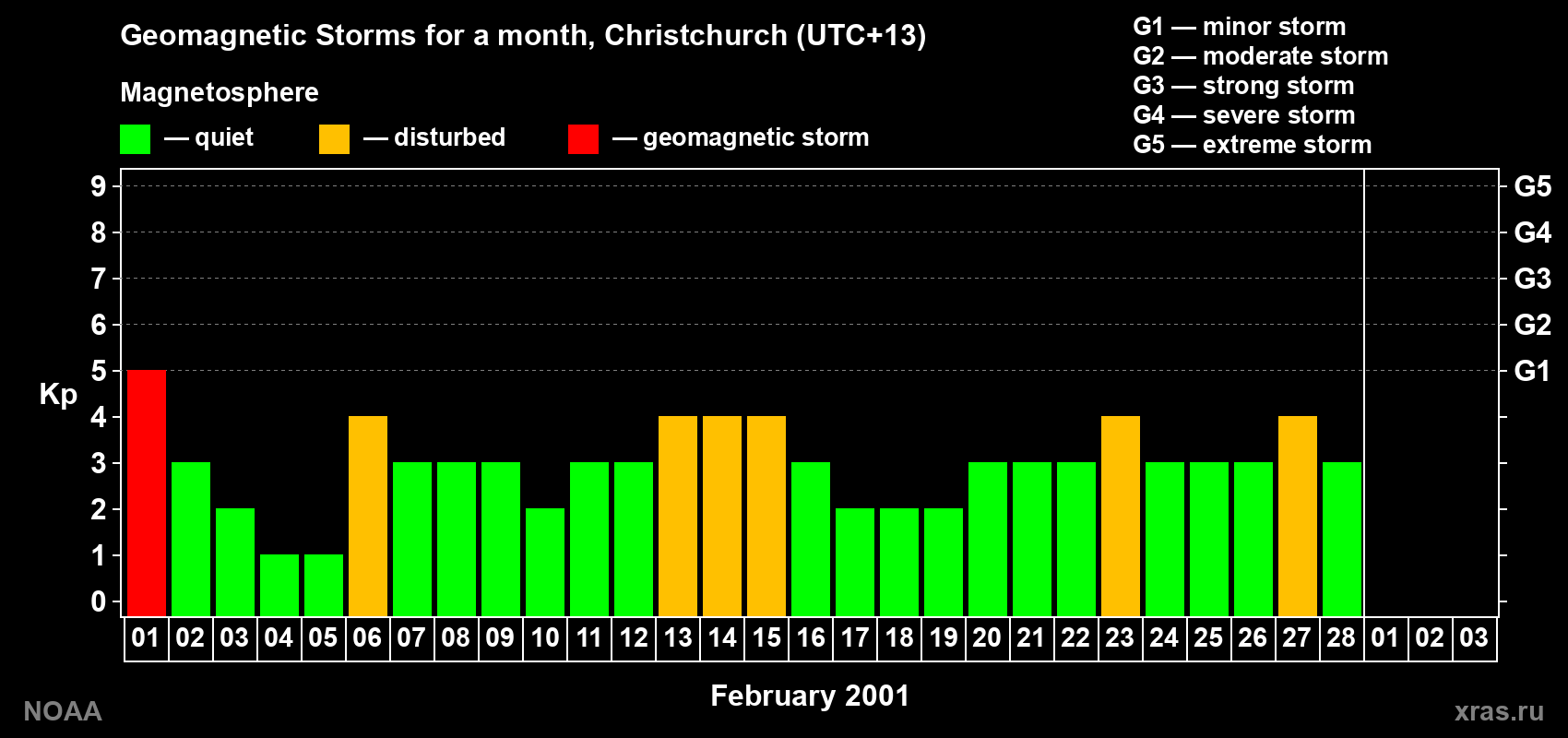Click the 'G4 — severe storm' legend line
Image resolution: width=1568 pixels, height=738 pixels.
(x=1244, y=114)
